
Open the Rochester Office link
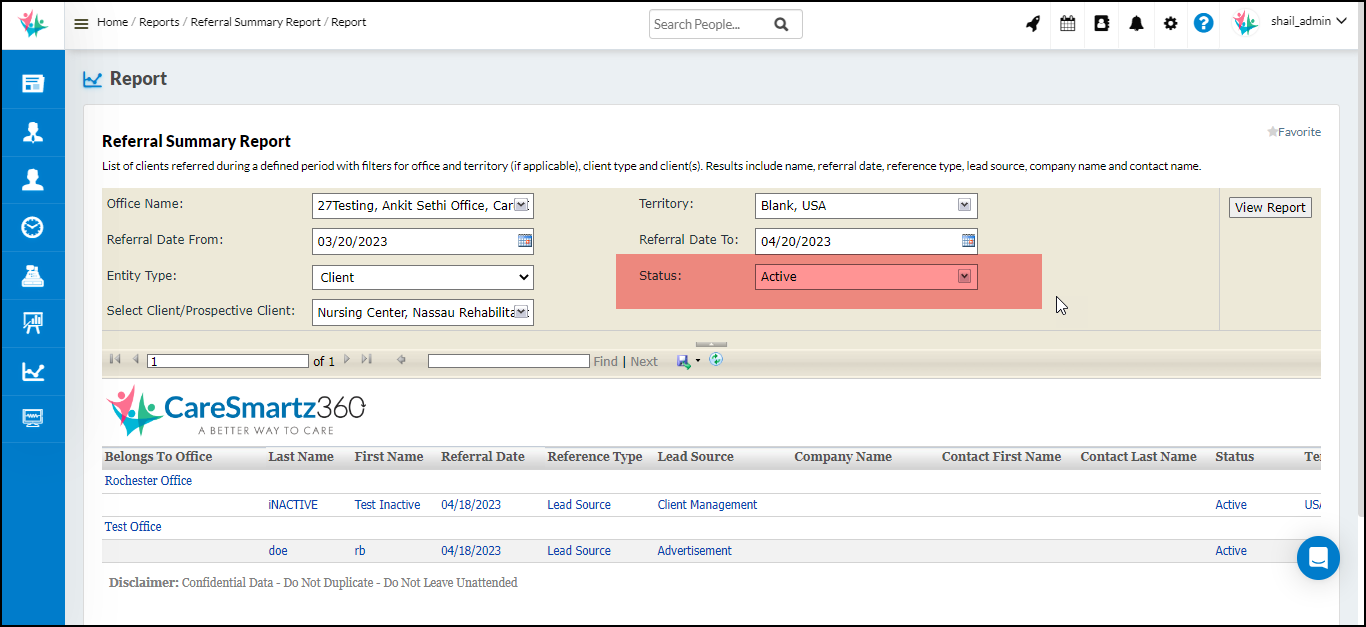148,481
